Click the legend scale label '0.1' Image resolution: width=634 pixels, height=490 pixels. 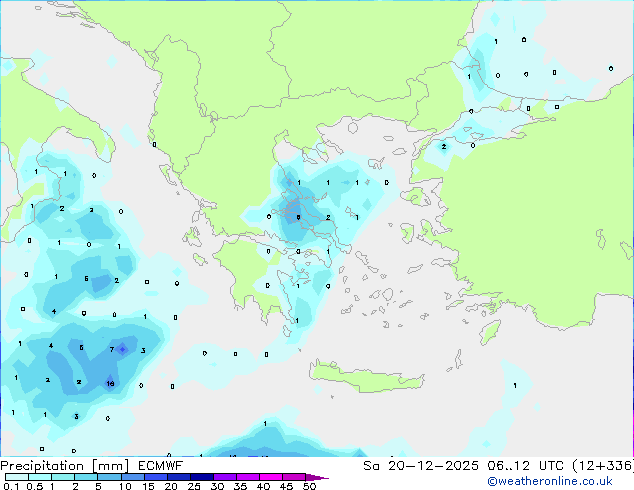tap(11, 486)
